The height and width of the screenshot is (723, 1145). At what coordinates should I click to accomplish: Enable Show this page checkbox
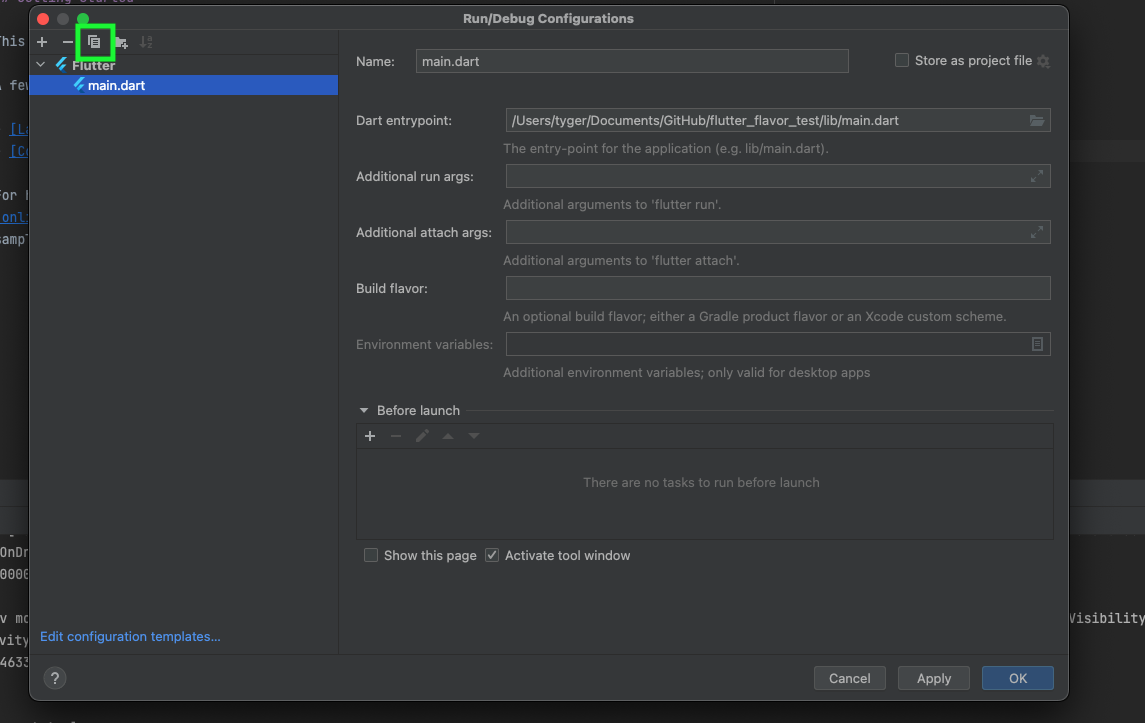(371, 555)
